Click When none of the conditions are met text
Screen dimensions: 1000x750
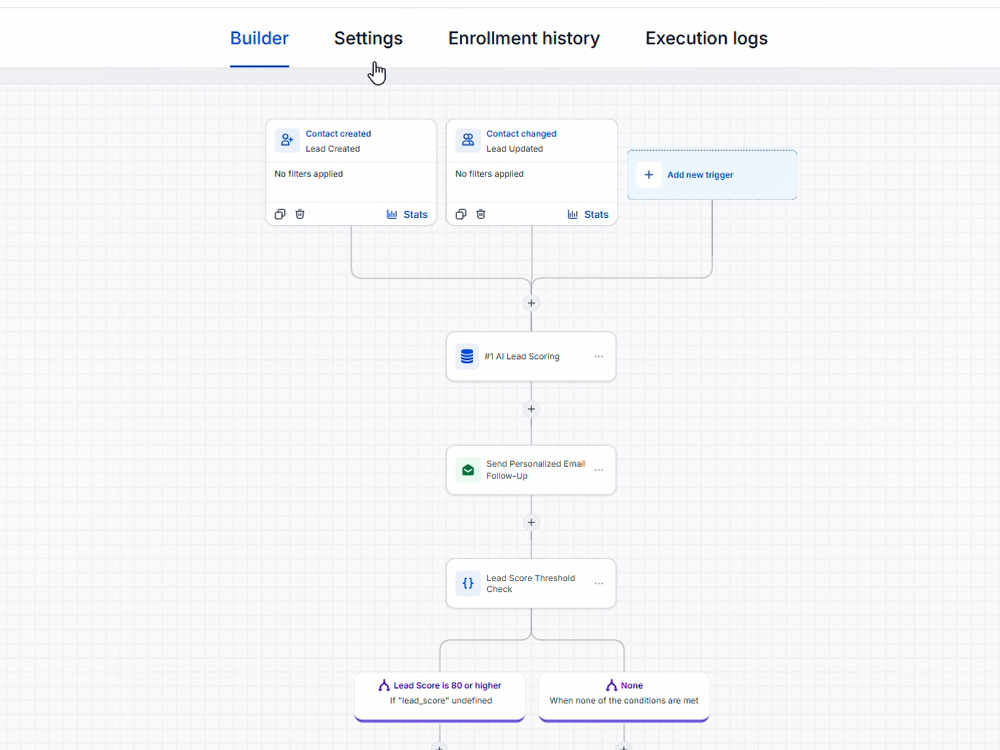[624, 700]
